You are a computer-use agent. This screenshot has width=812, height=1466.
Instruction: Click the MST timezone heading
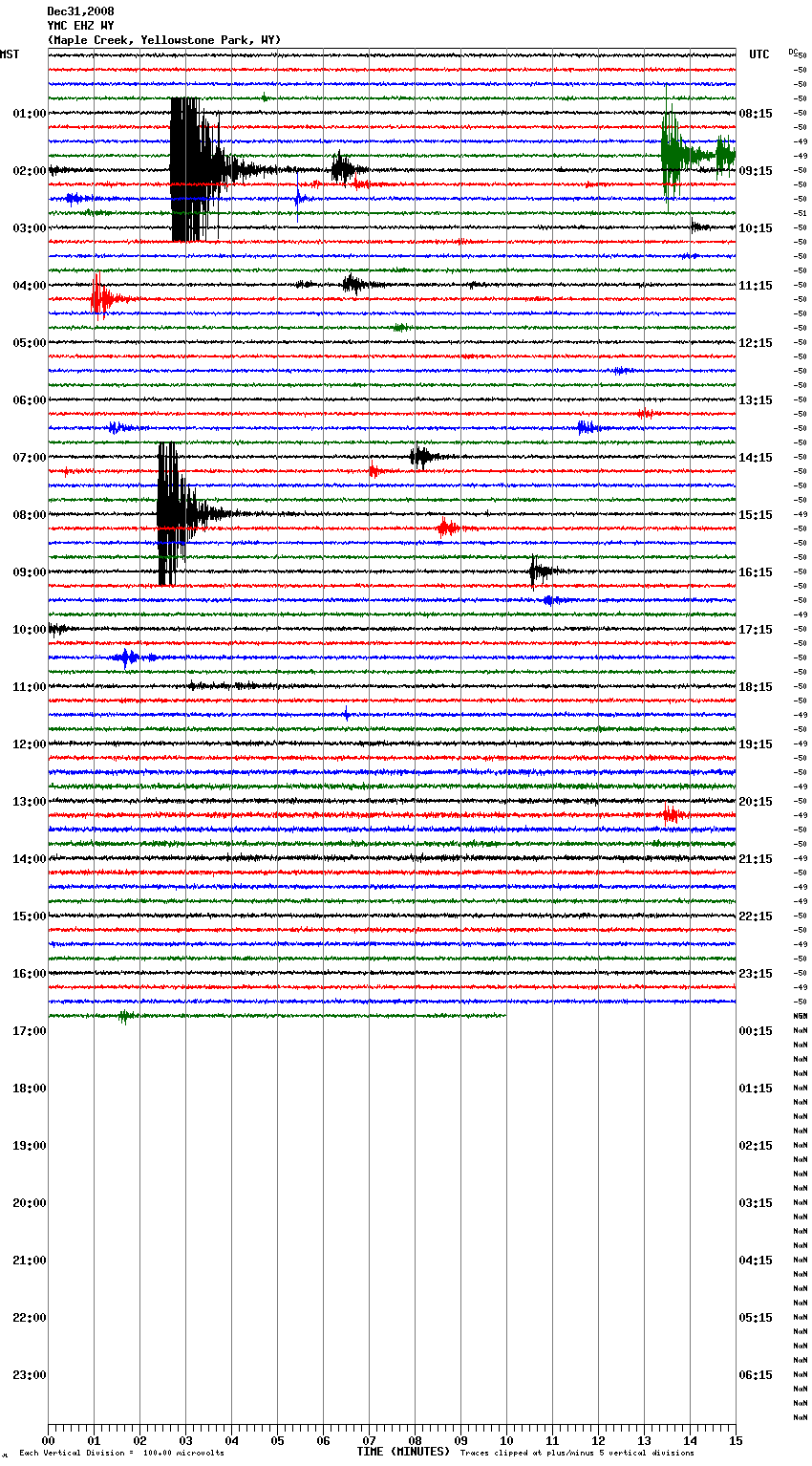[x=10, y=54]
